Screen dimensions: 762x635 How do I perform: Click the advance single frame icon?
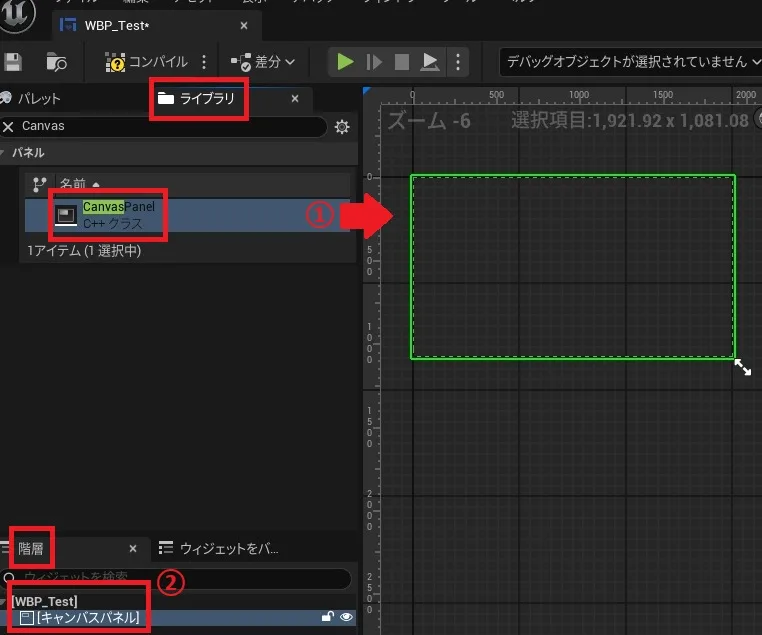pyautogui.click(x=374, y=62)
